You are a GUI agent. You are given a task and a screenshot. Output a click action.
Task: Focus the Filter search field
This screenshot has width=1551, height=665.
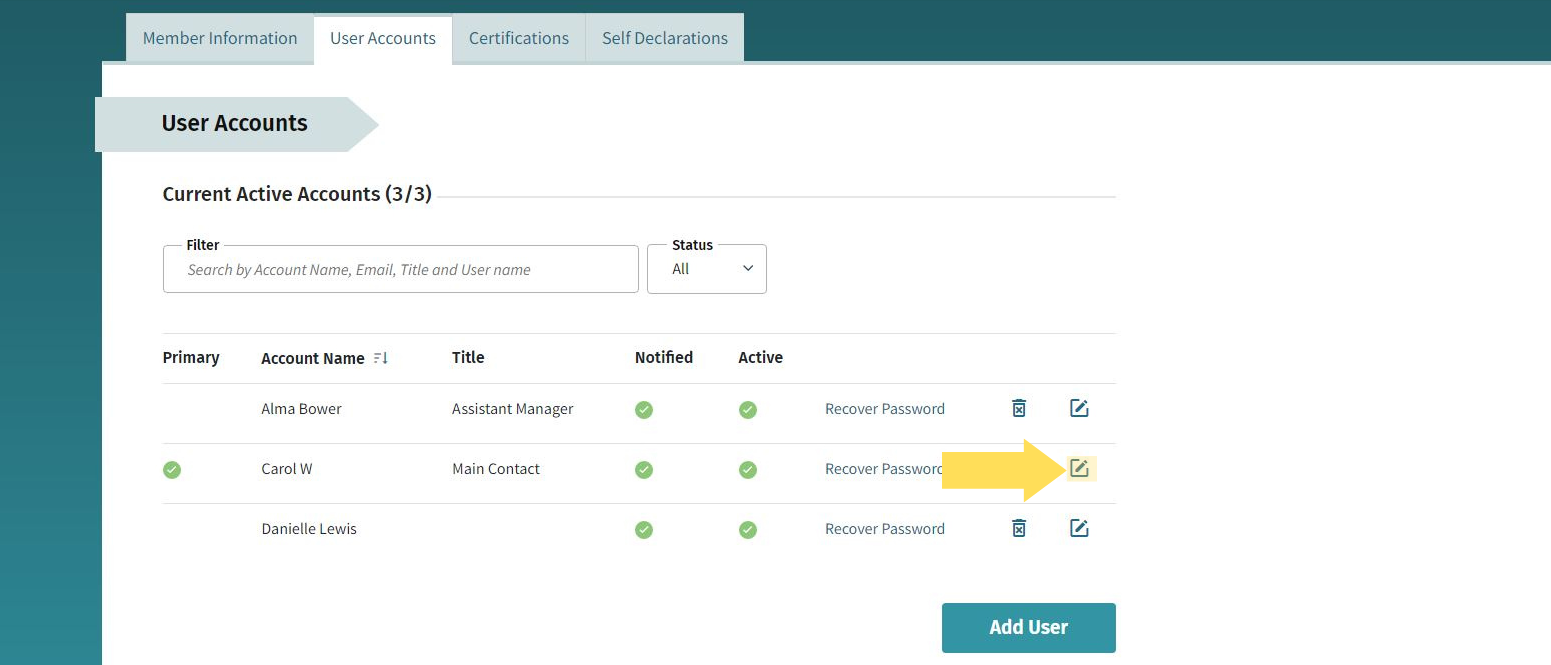click(x=400, y=269)
